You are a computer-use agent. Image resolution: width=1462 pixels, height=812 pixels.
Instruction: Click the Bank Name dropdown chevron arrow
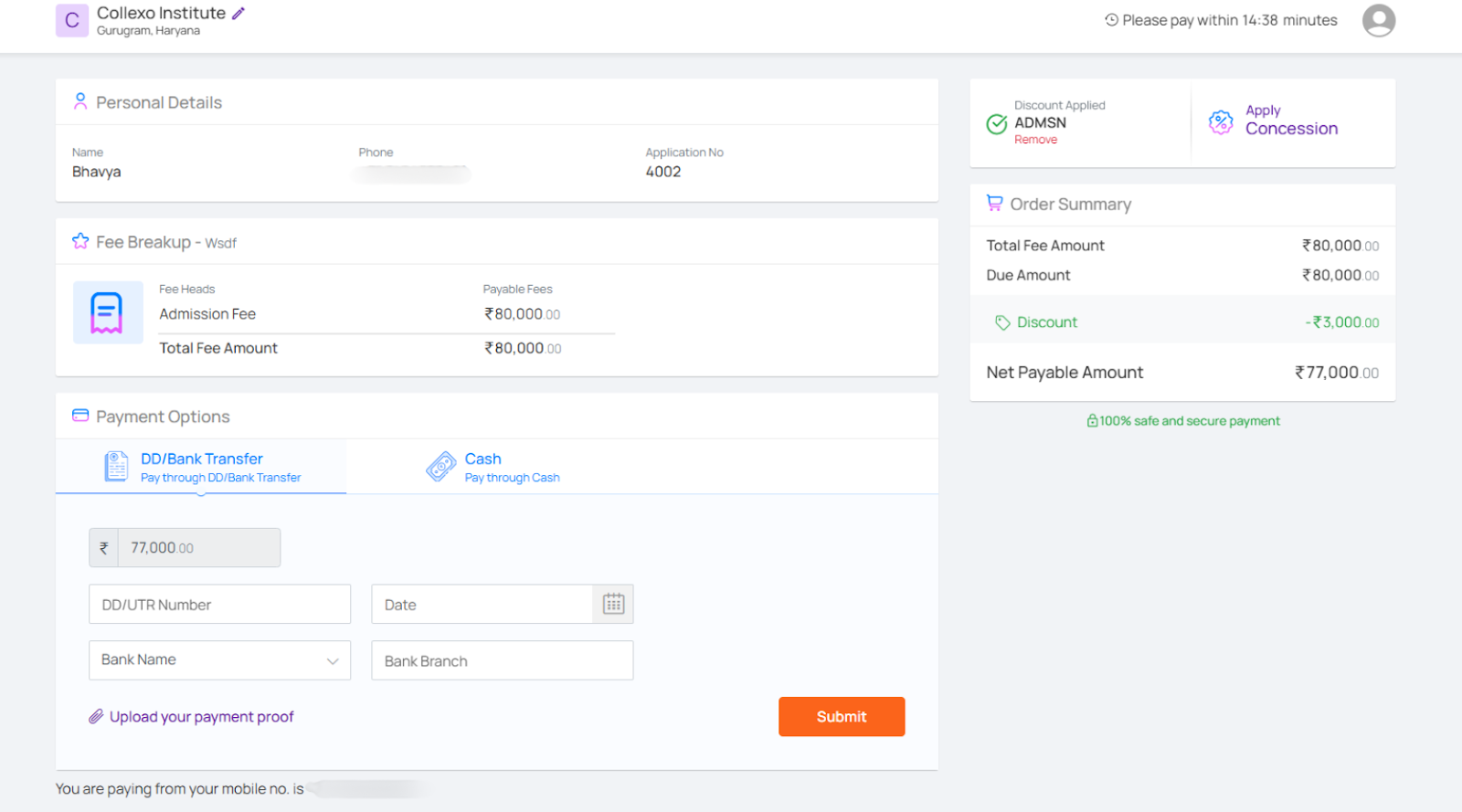pos(333,661)
